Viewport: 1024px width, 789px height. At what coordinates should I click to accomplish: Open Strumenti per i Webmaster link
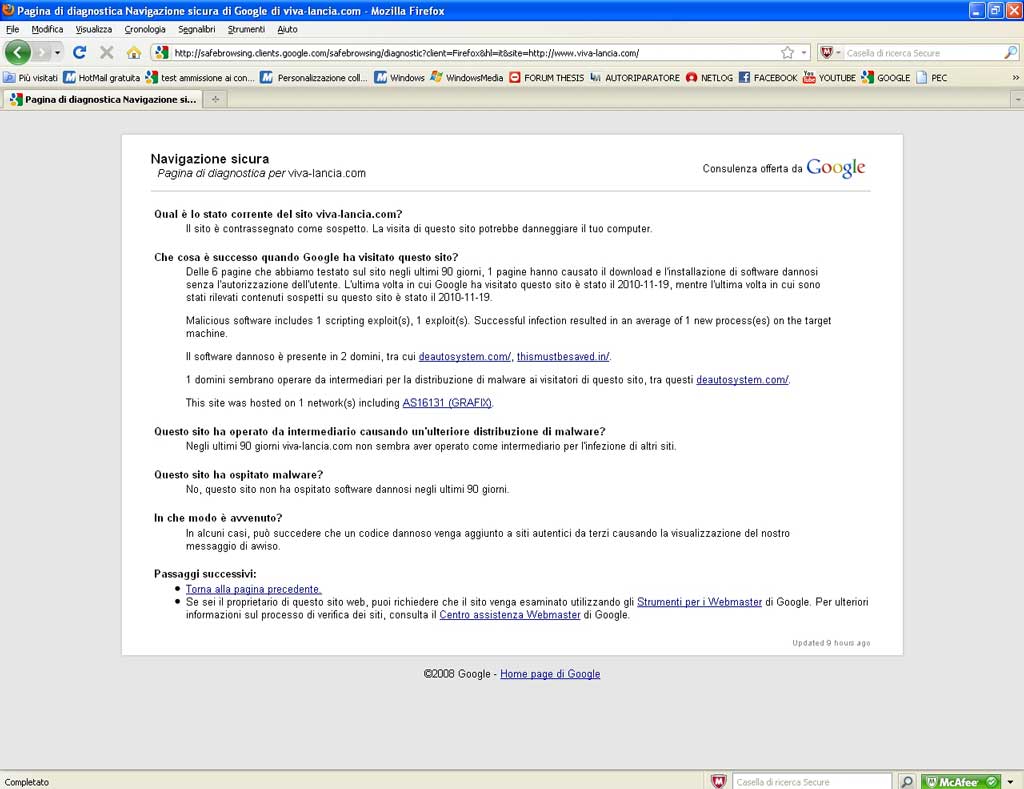coord(699,602)
